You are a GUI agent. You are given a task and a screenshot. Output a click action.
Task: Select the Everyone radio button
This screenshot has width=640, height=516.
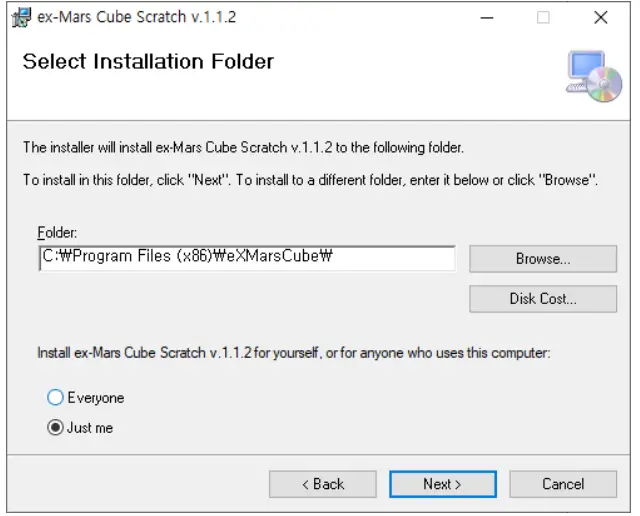pos(56,398)
